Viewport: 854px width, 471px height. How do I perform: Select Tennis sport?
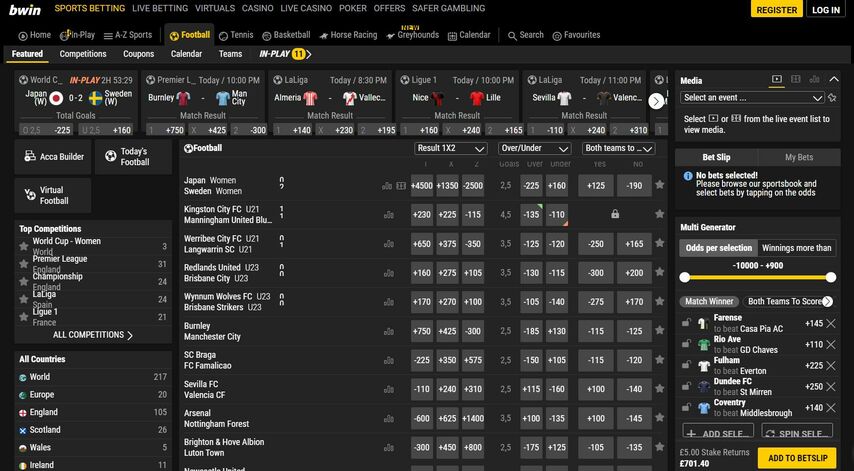[x=236, y=35]
